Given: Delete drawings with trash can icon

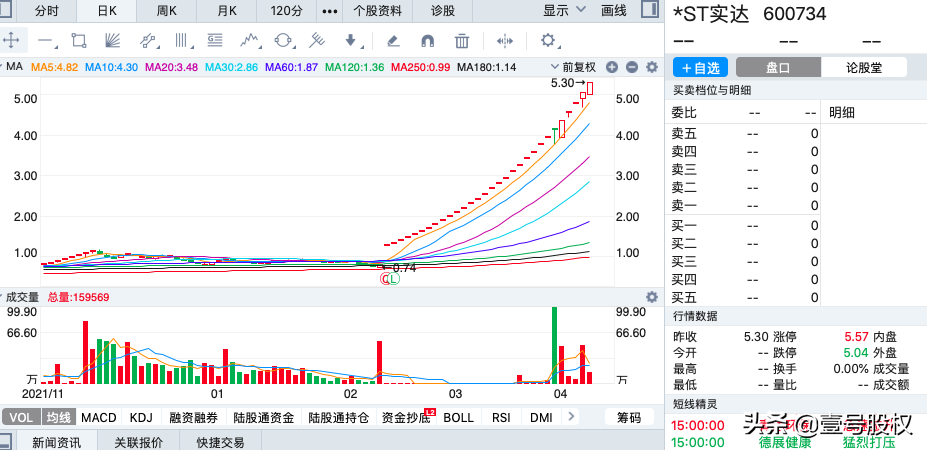Looking at the screenshot, I should click(461, 41).
